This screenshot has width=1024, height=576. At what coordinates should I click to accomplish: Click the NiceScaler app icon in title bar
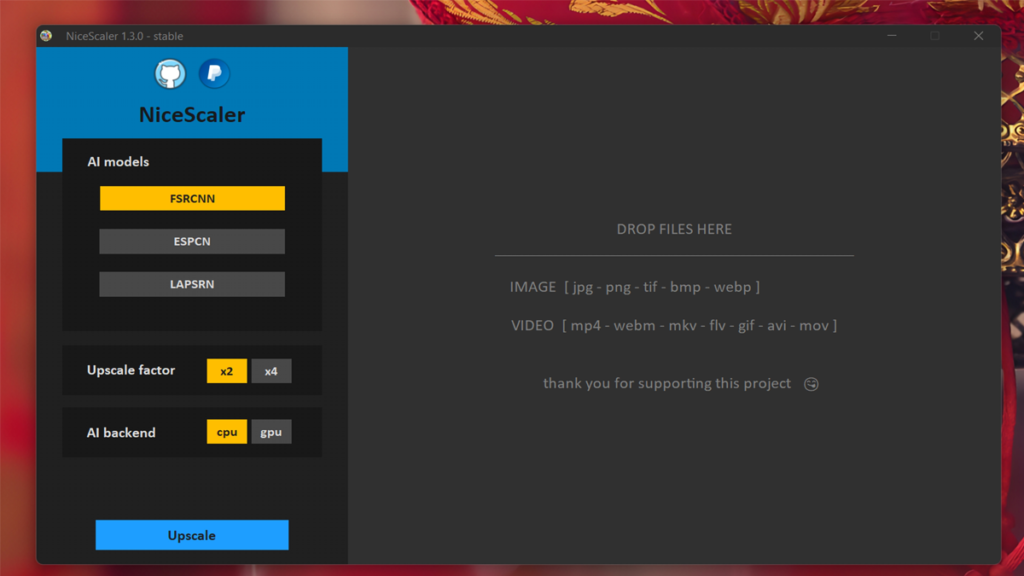46,36
